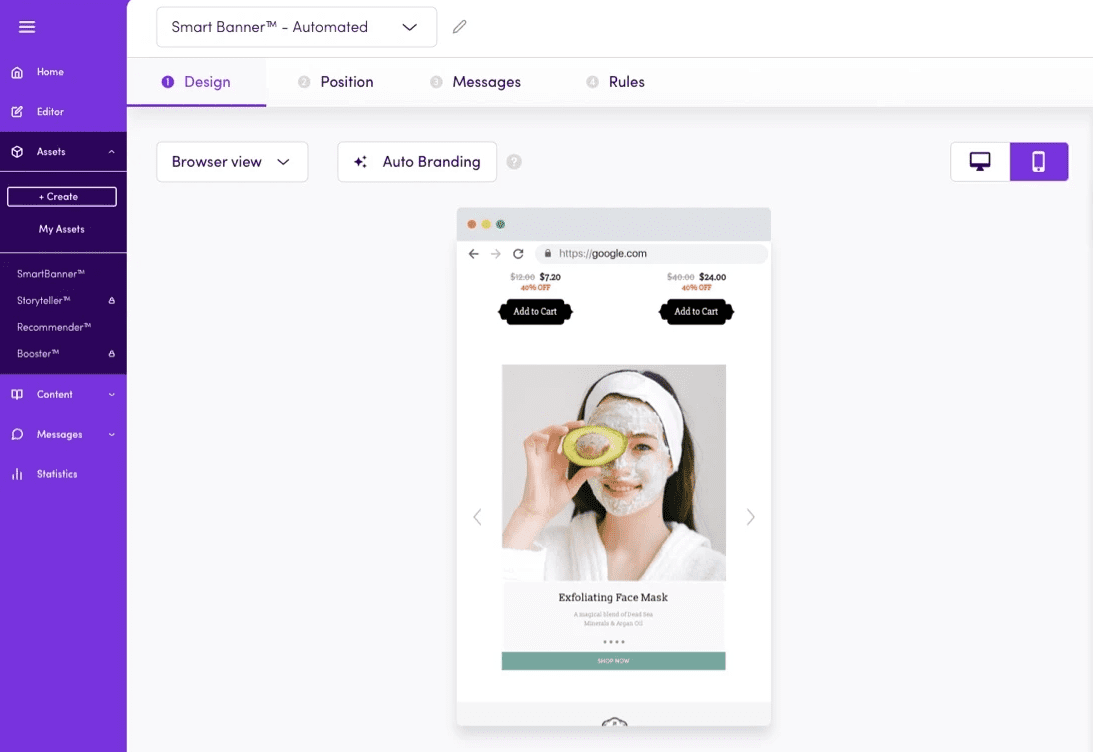Click the face mask product image
1093x752 pixels.
click(613, 472)
